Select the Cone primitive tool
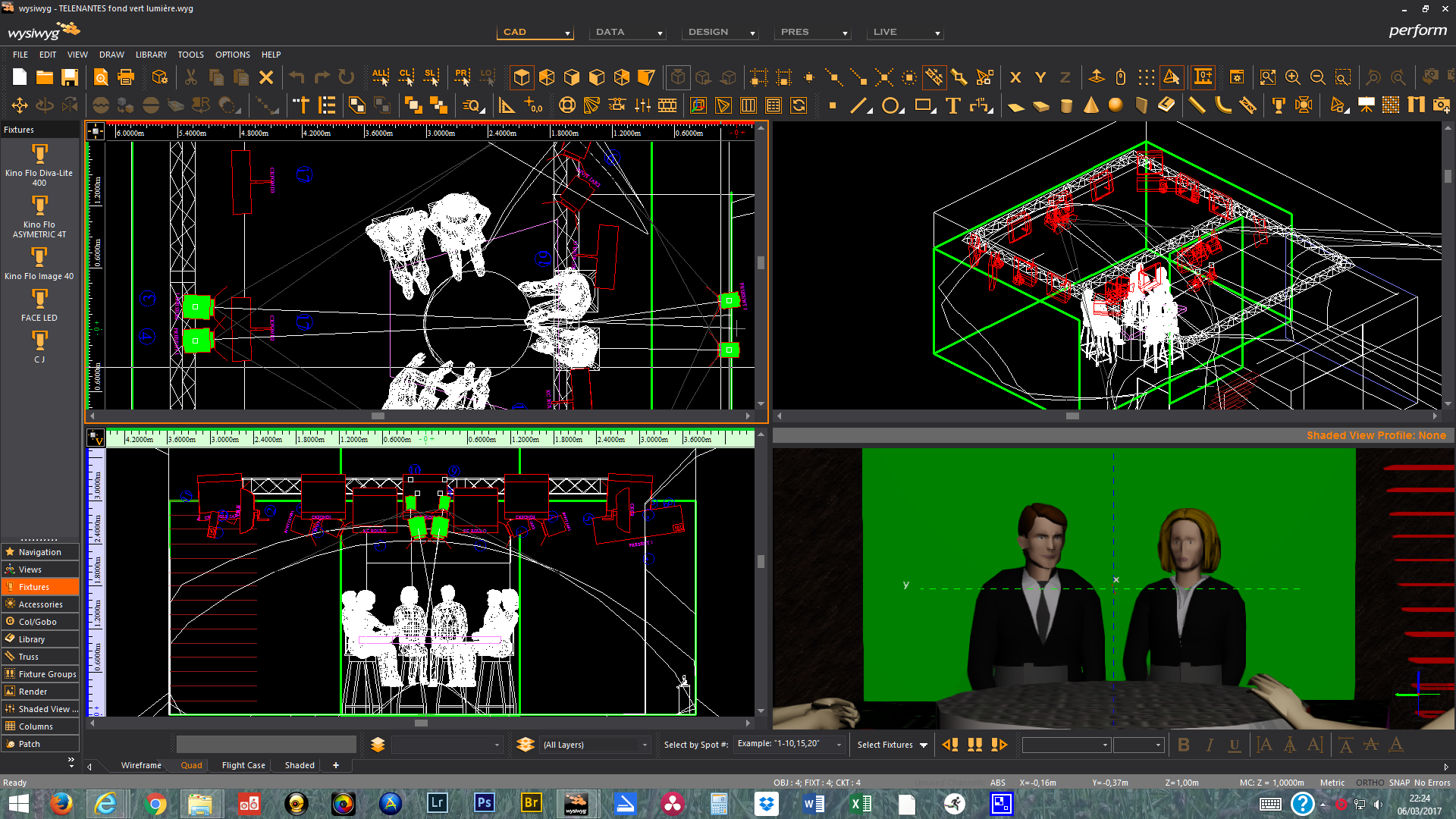Image resolution: width=1456 pixels, height=819 pixels. click(1091, 106)
